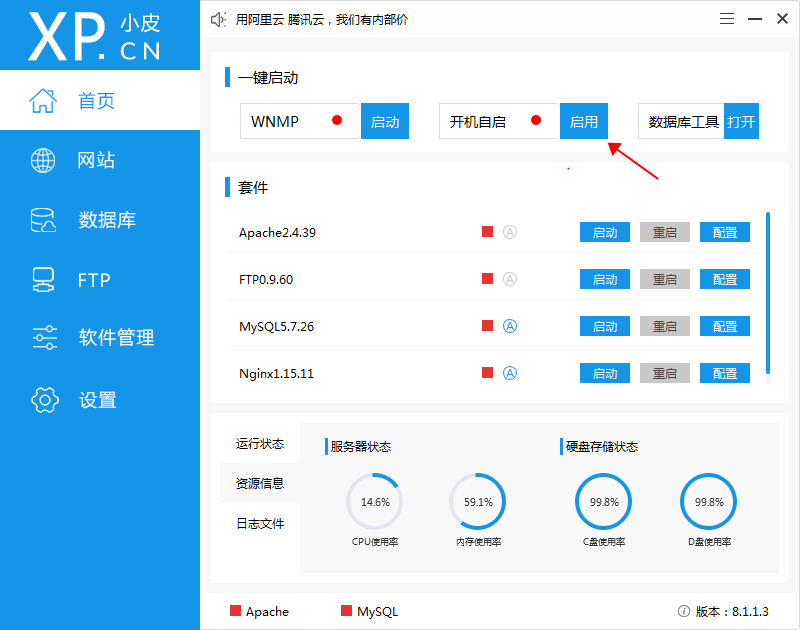This screenshot has height=630, width=800.
Task: Open 设置 settings page
Action: [99, 400]
